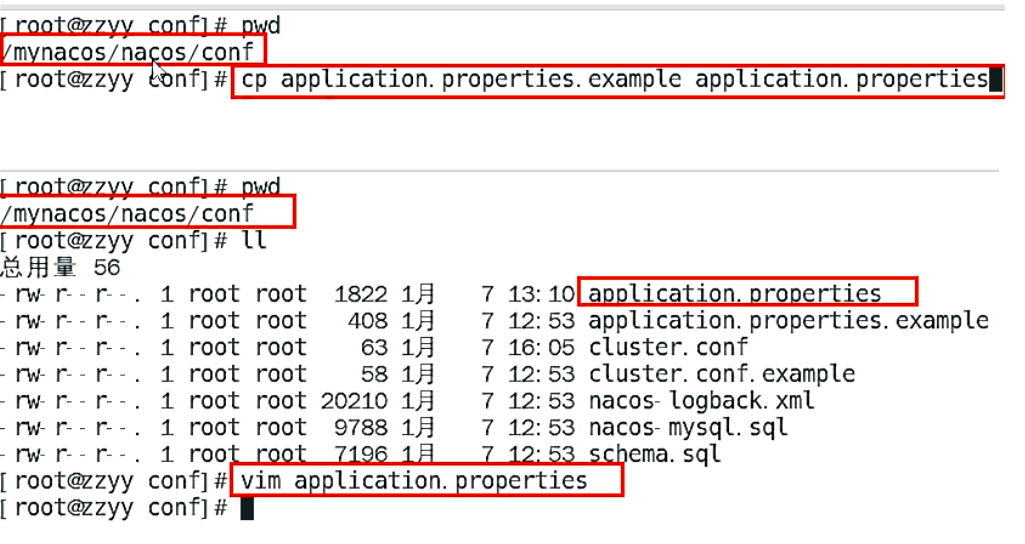Click the ll command on the prompt
The height and width of the screenshot is (544, 1025).
coord(254,240)
